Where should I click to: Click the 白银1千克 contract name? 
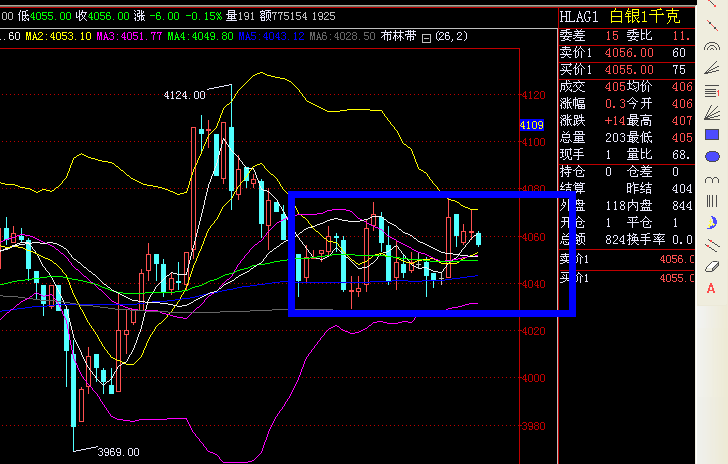645,17
